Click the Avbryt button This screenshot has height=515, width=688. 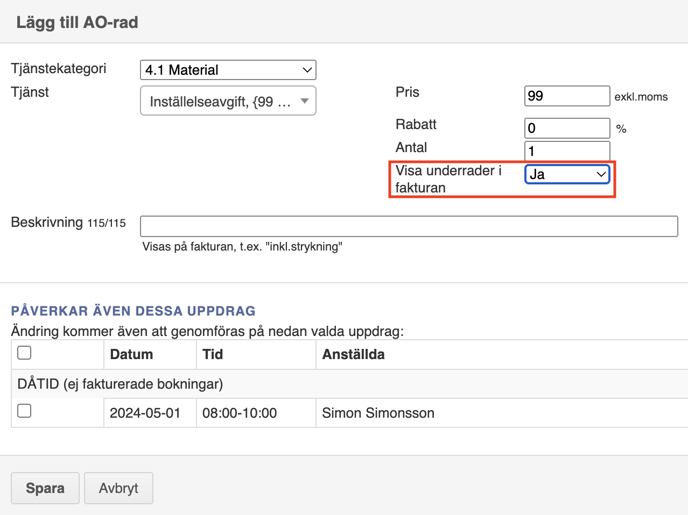point(118,488)
